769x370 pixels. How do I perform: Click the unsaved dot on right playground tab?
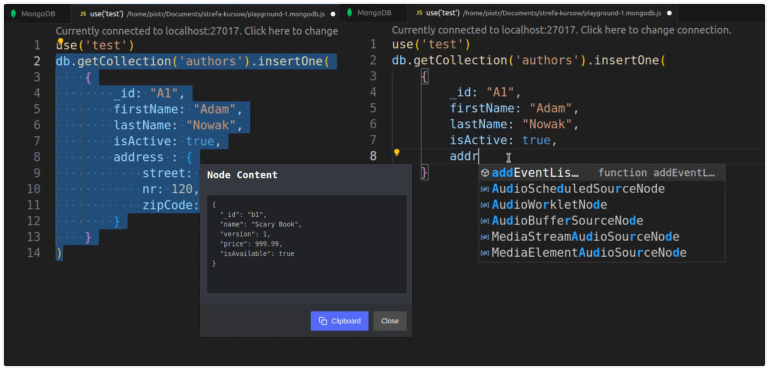click(x=670, y=14)
